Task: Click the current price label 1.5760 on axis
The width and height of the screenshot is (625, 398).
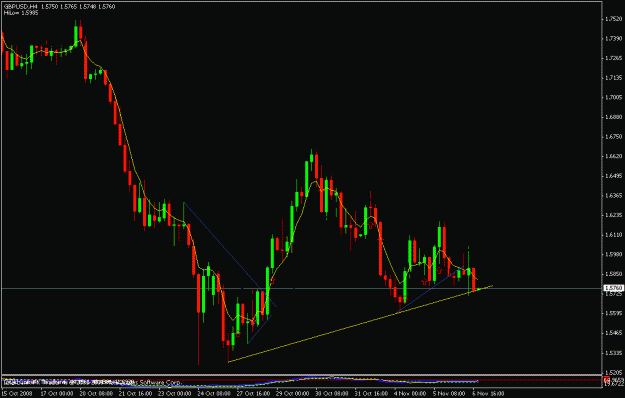Action: point(613,288)
